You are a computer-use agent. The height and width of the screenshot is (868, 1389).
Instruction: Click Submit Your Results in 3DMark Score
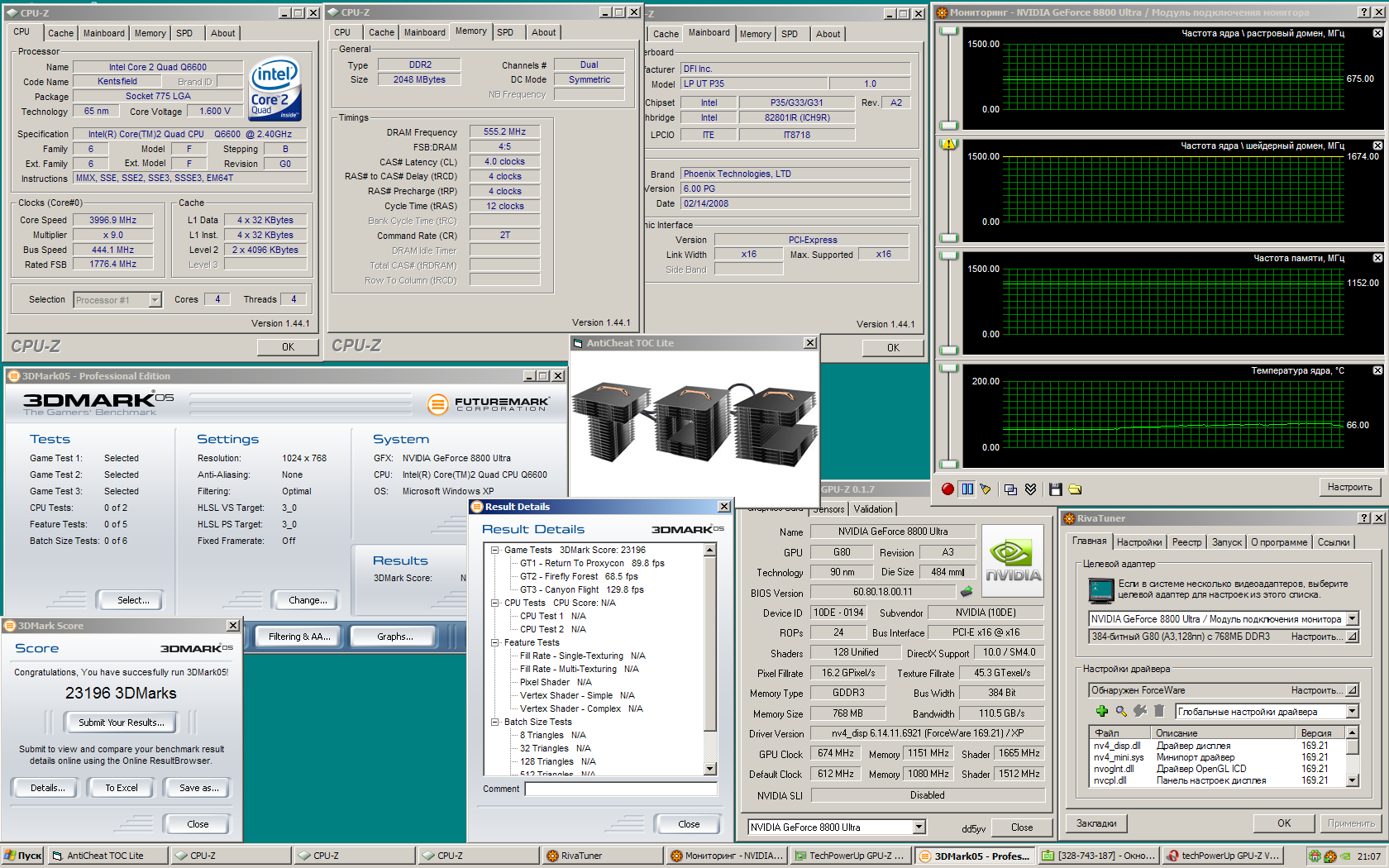122,723
